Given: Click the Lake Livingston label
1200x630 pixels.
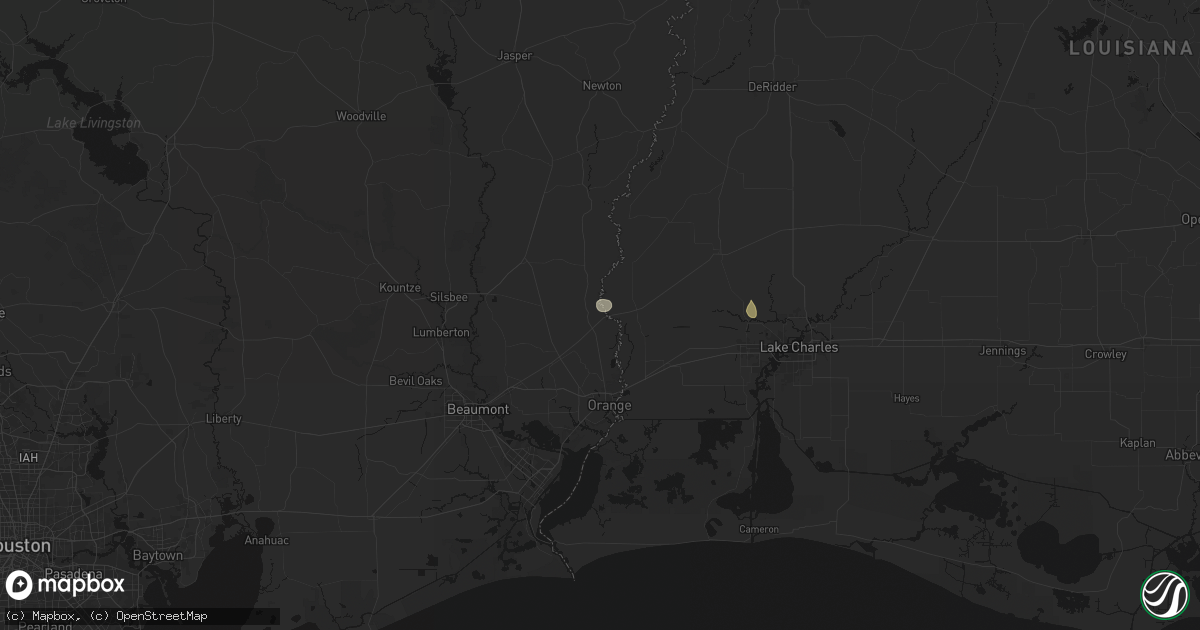Looking at the screenshot, I should pos(94,123).
